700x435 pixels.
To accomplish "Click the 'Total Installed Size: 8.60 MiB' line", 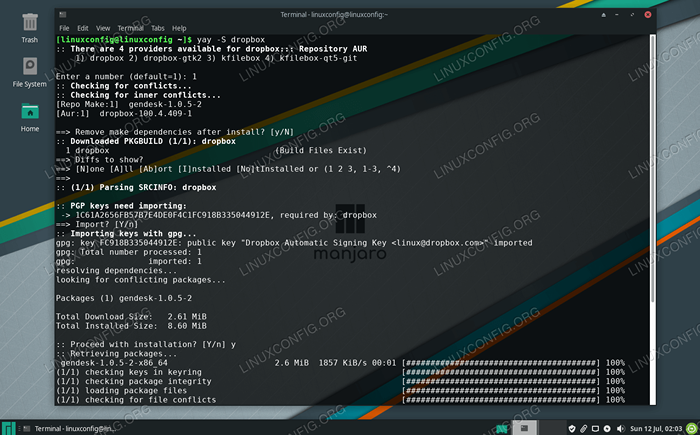I will [131, 326].
